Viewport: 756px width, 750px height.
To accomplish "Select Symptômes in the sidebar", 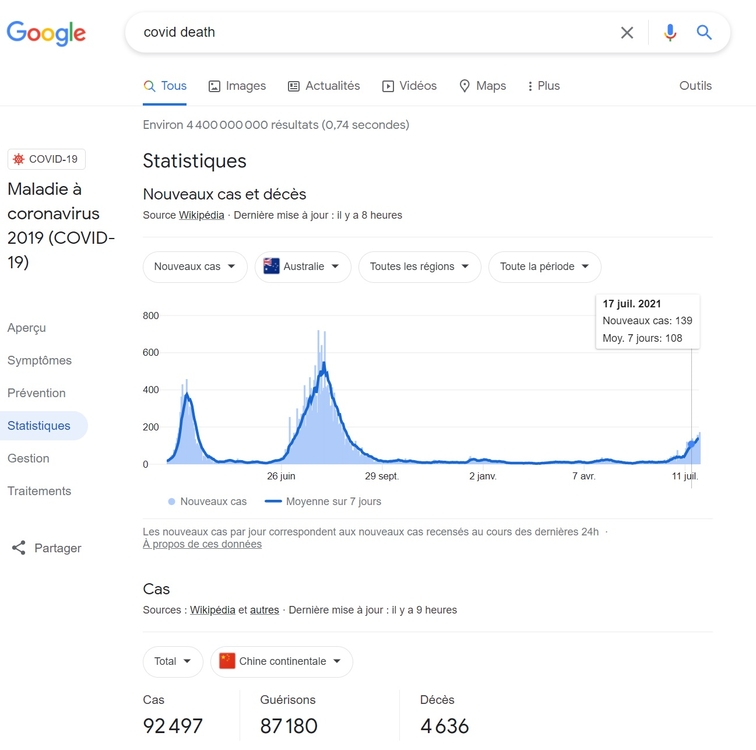I will click(39, 360).
